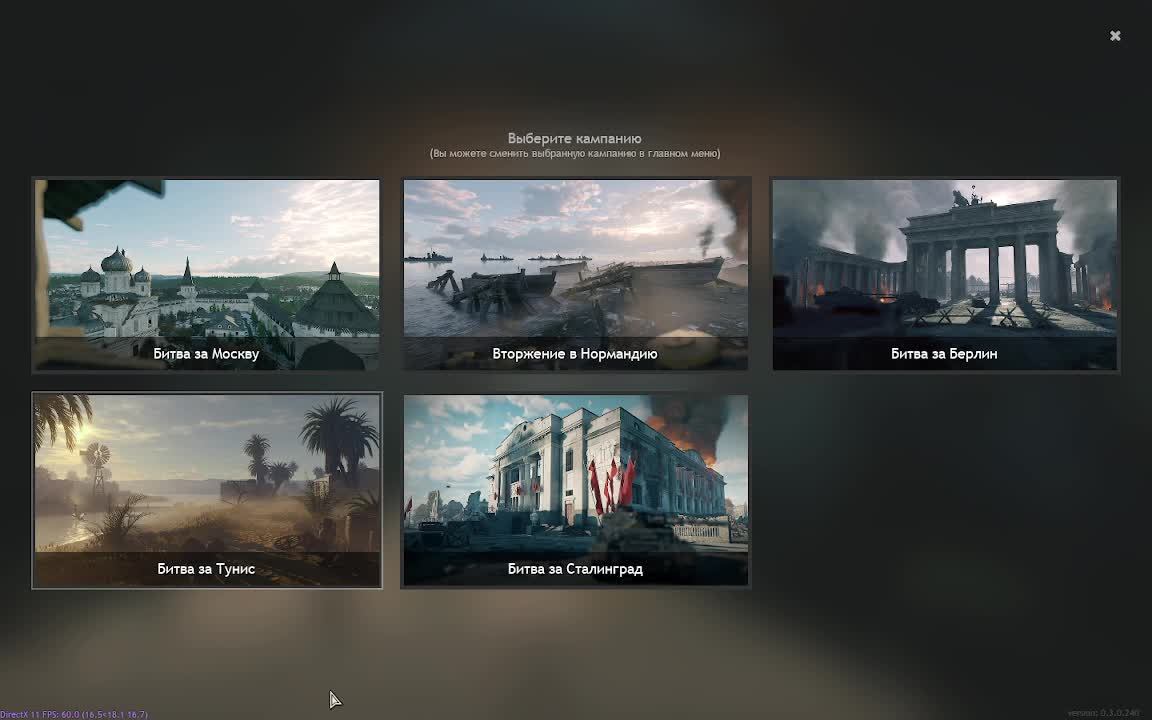Select the Битва за Сталинград campaign
The width and height of the screenshot is (1152, 720).
coord(575,490)
